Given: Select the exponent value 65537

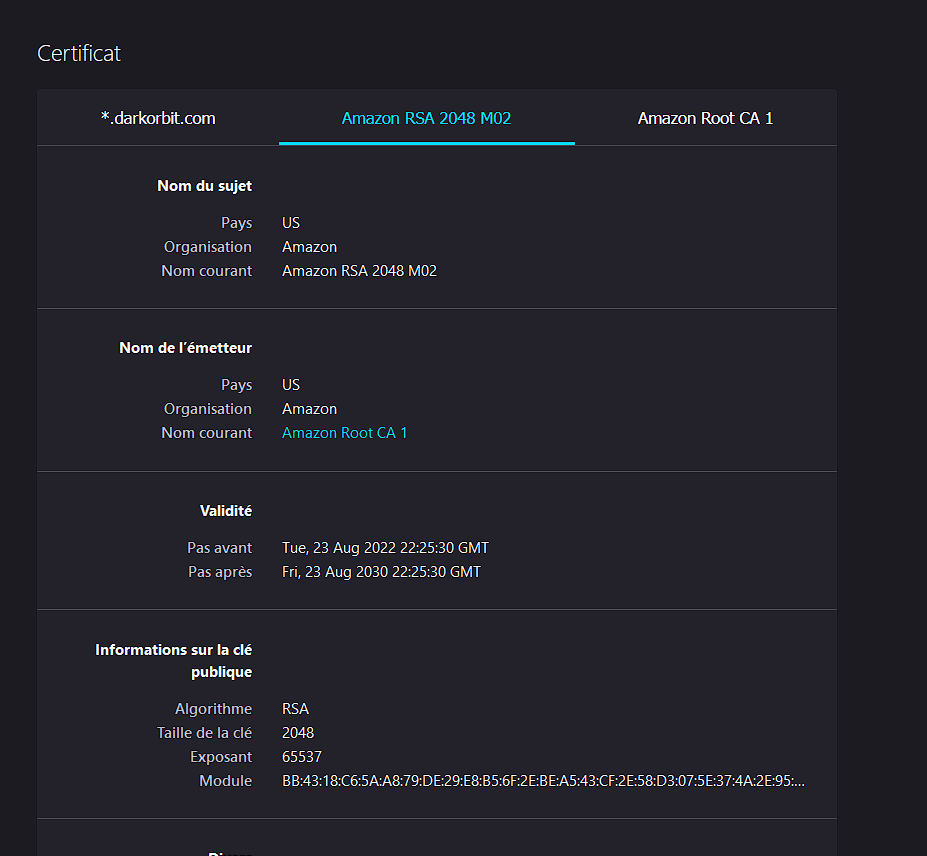Looking at the screenshot, I should pos(302,757).
